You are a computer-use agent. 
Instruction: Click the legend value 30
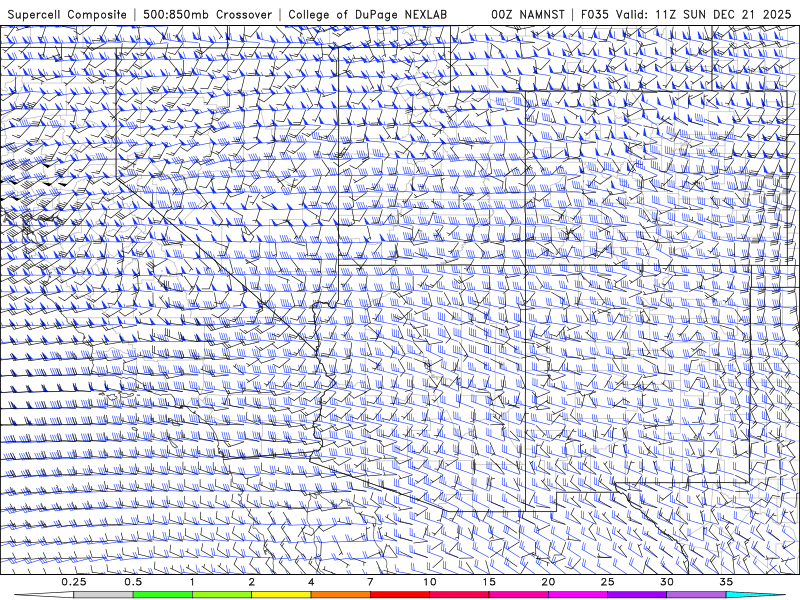pos(667,582)
